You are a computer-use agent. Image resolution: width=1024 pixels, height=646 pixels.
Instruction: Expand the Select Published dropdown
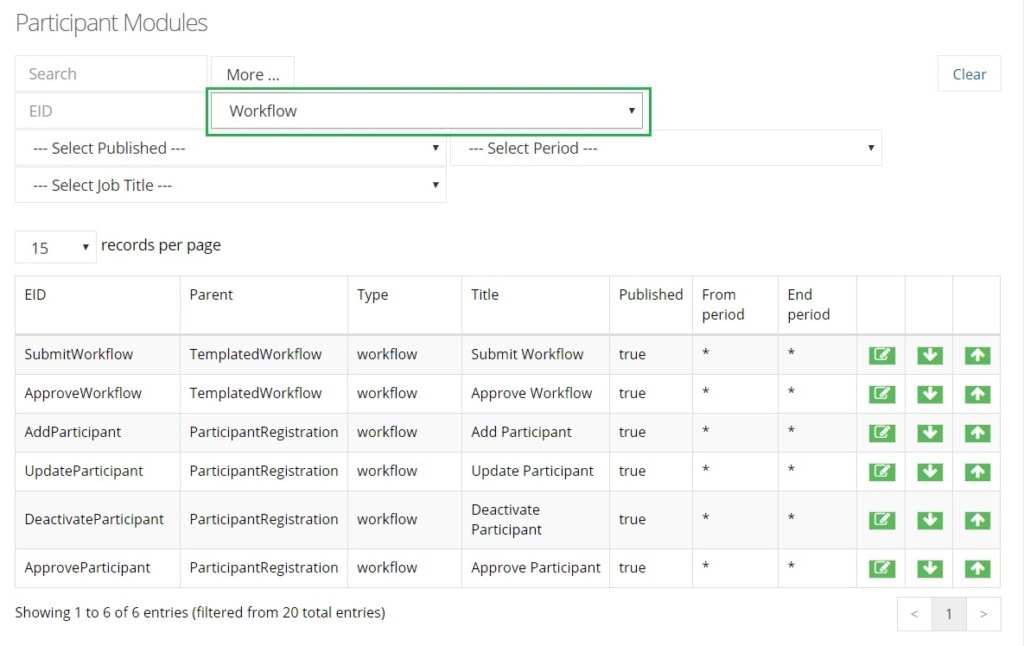[231, 148]
